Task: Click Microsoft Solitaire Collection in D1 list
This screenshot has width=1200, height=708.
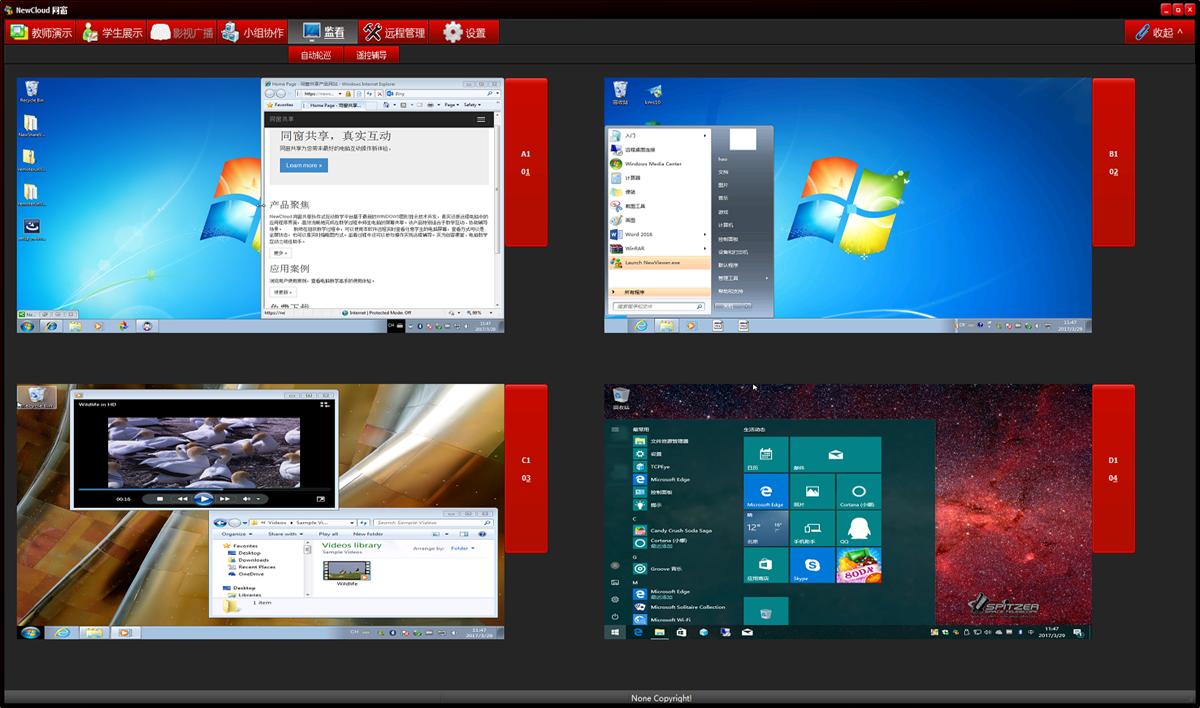Action: pos(680,607)
